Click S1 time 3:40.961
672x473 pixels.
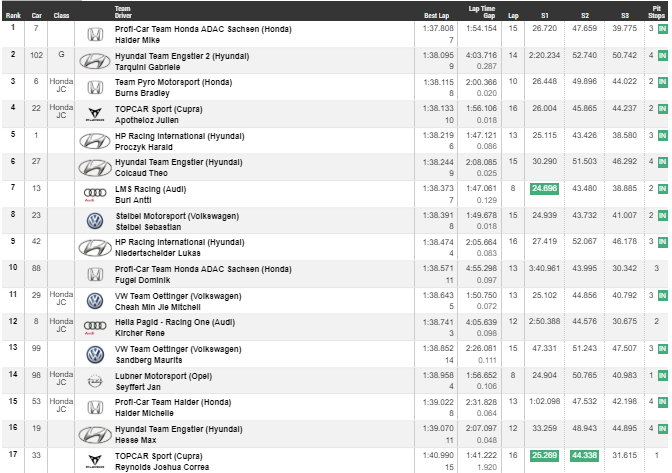pyautogui.click(x=544, y=268)
